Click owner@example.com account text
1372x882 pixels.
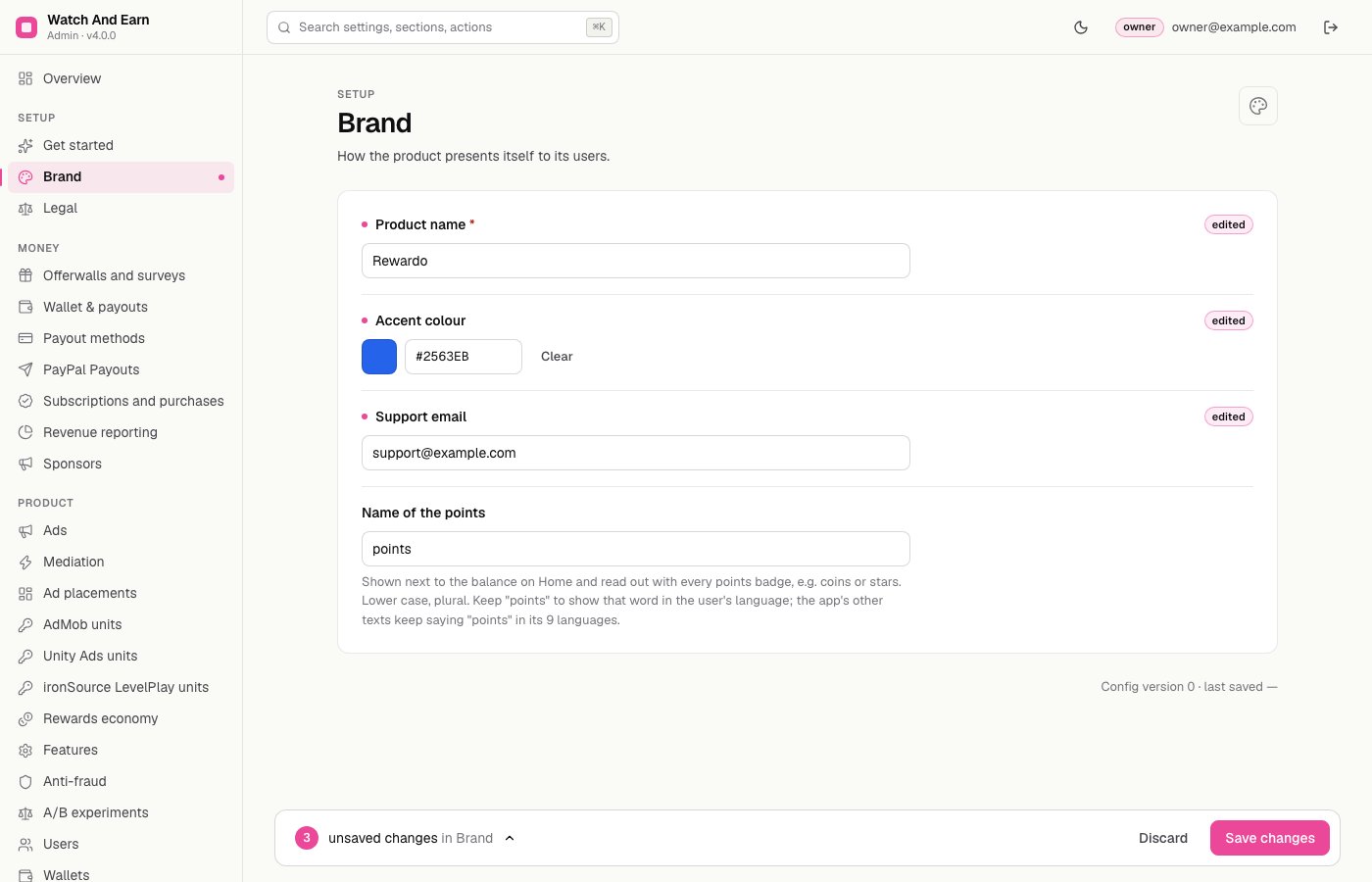1234,27
